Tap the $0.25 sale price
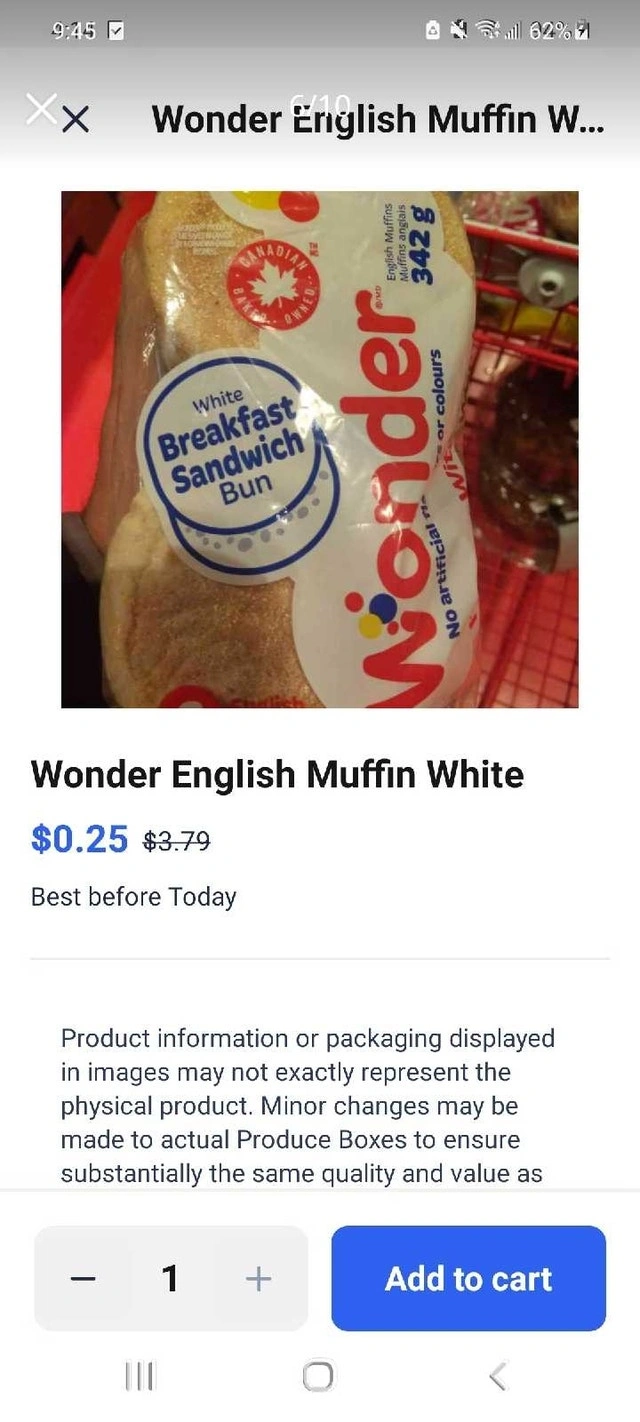Screen dimensions: 640x1422 pyautogui.click(x=80, y=838)
